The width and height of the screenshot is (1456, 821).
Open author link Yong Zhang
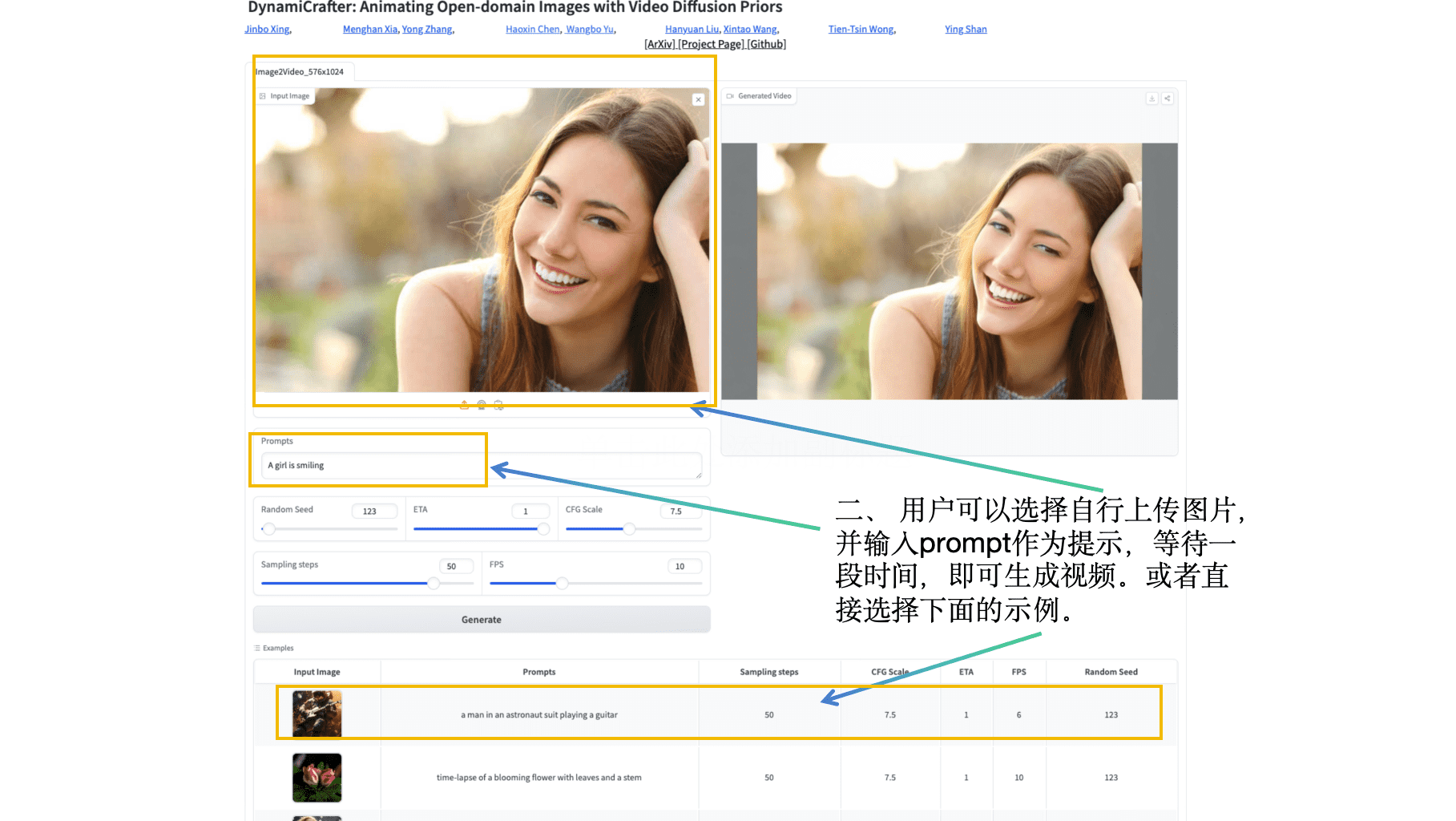(428, 29)
